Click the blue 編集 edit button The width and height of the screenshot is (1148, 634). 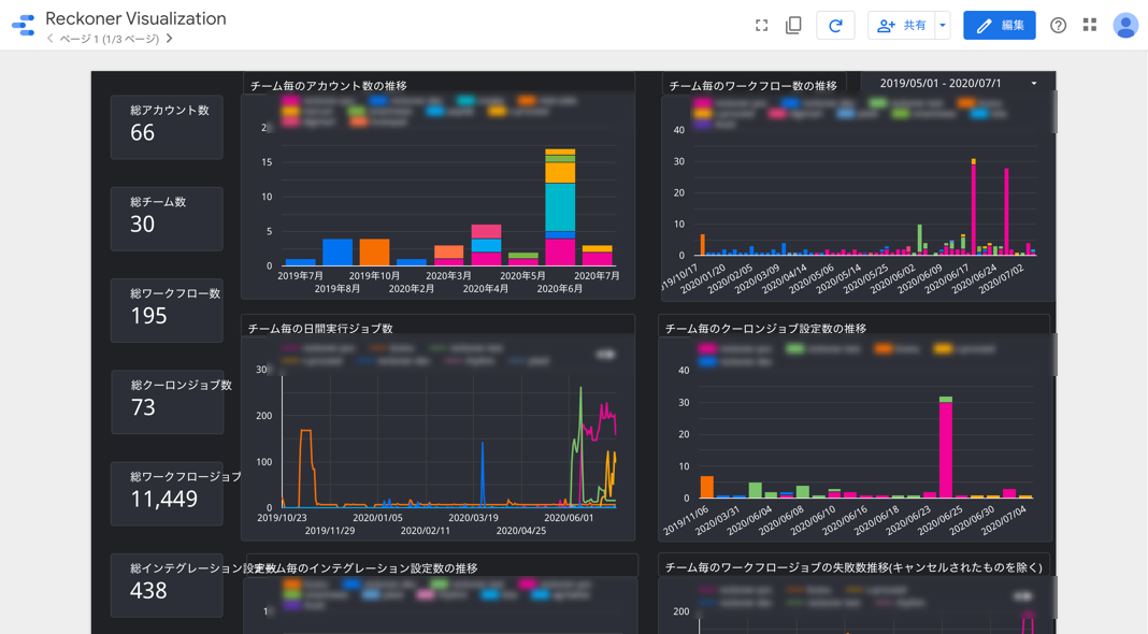pos(999,25)
